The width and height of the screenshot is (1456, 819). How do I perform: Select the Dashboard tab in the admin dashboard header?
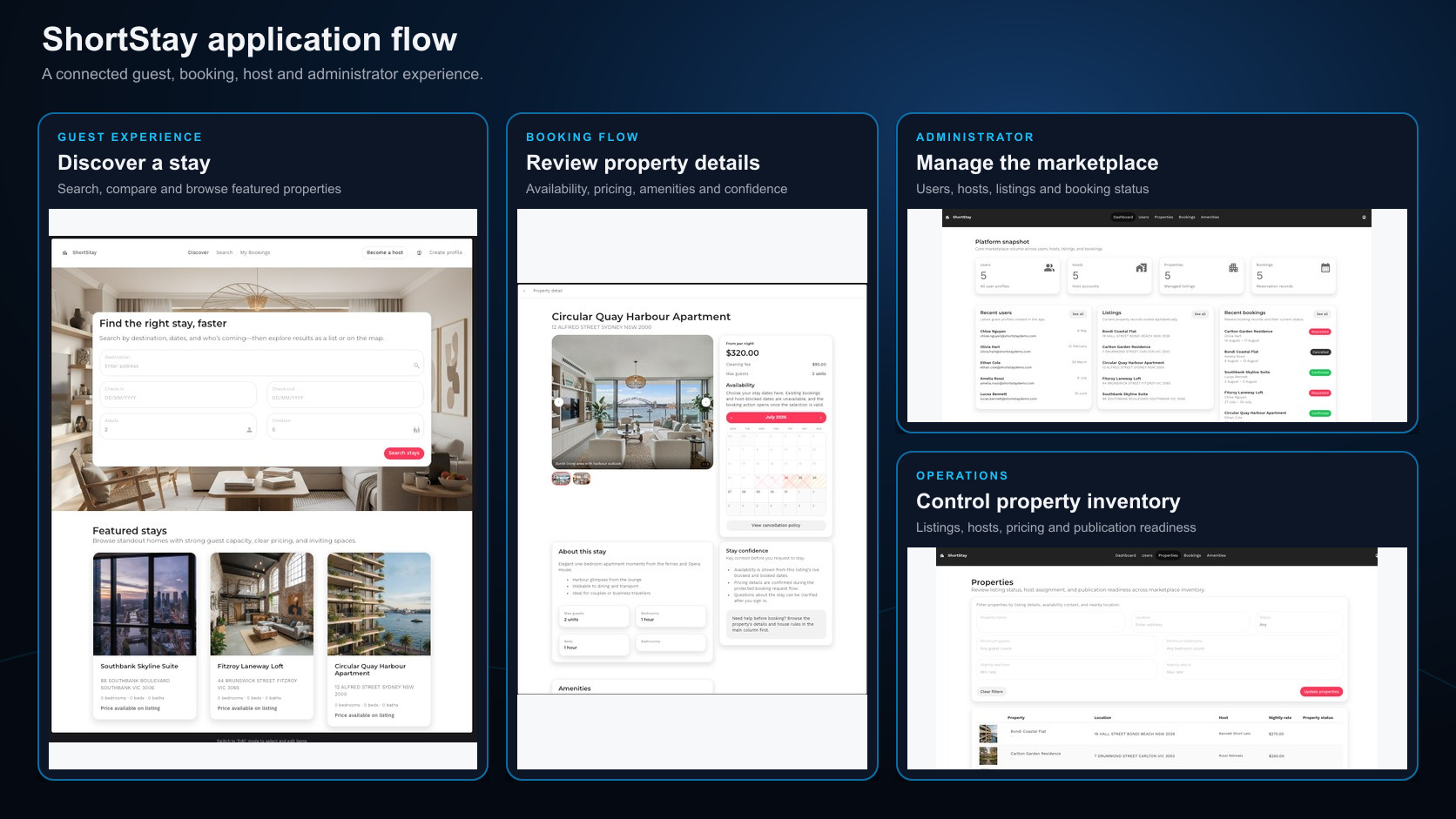1123,217
